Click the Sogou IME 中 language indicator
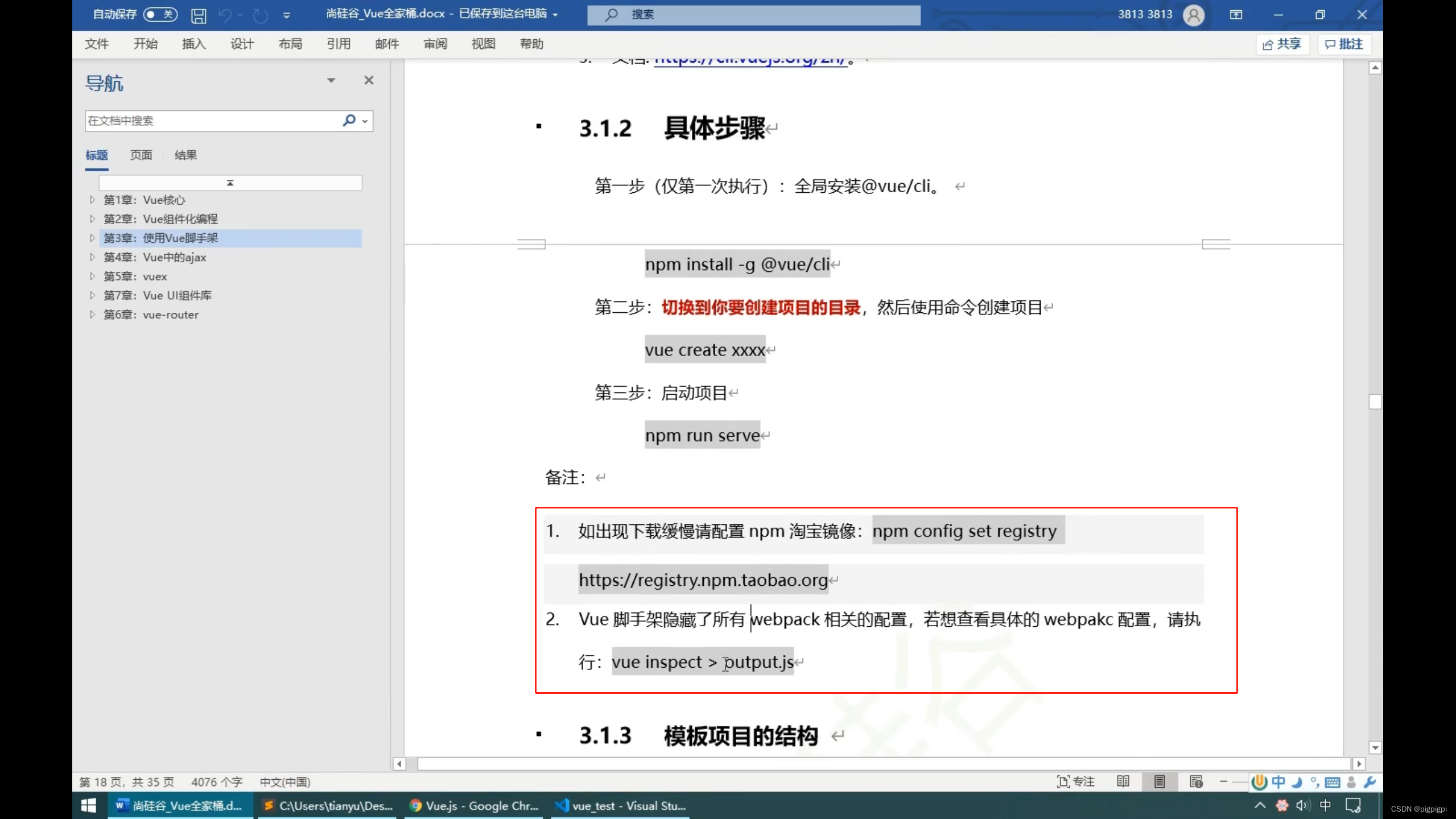The image size is (1456, 819). click(x=1278, y=782)
